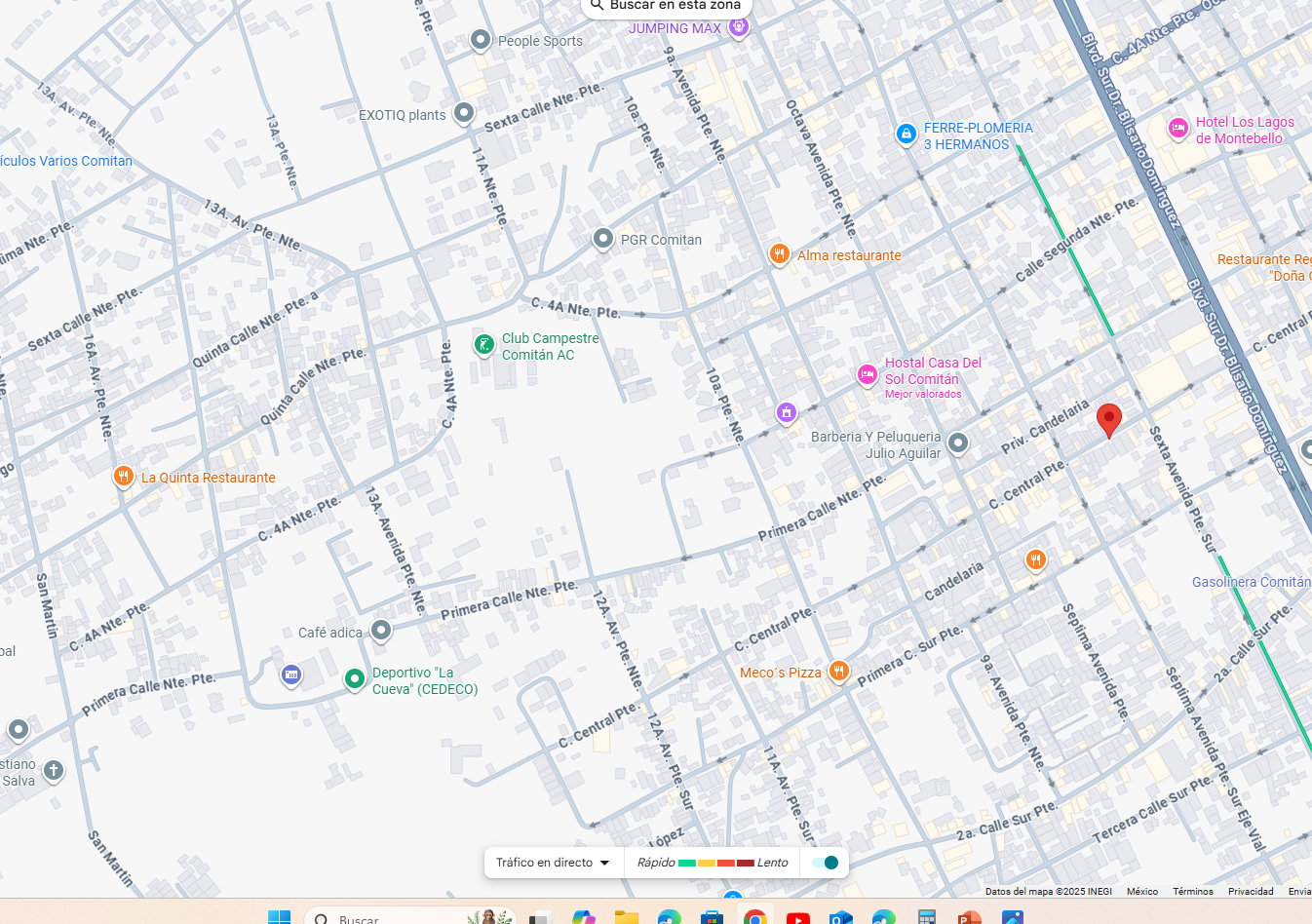Launch File Explorer from the taskbar
1312x924 pixels.
click(x=626, y=917)
